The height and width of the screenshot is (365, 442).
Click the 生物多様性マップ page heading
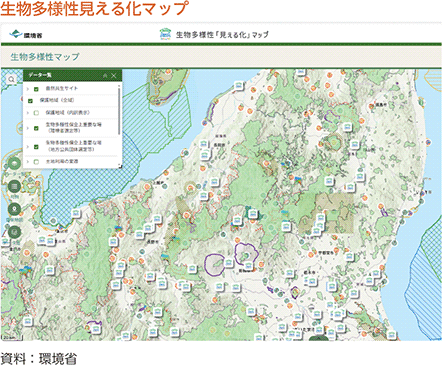pyautogui.click(x=45, y=57)
